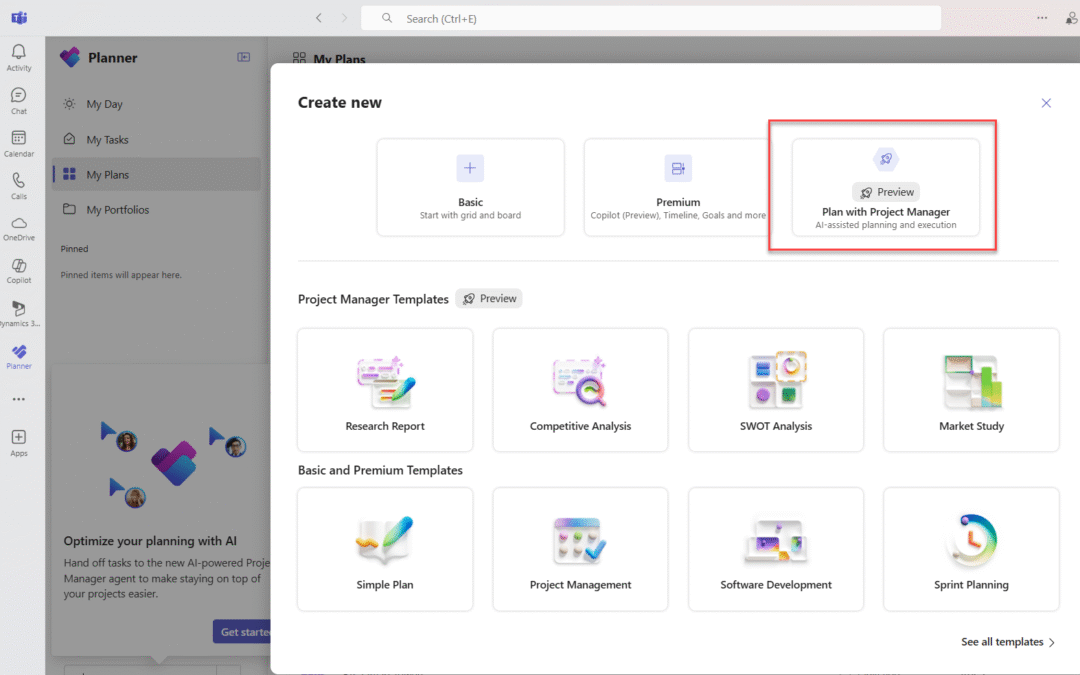This screenshot has height=675, width=1080.
Task: Open My Tasks in Planner
Action: [x=157, y=139]
